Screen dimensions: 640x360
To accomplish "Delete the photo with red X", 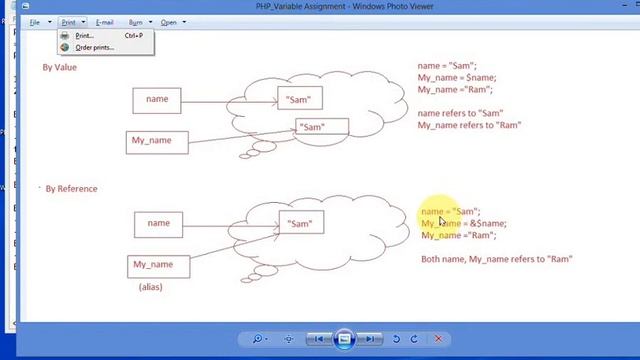I will [438, 339].
